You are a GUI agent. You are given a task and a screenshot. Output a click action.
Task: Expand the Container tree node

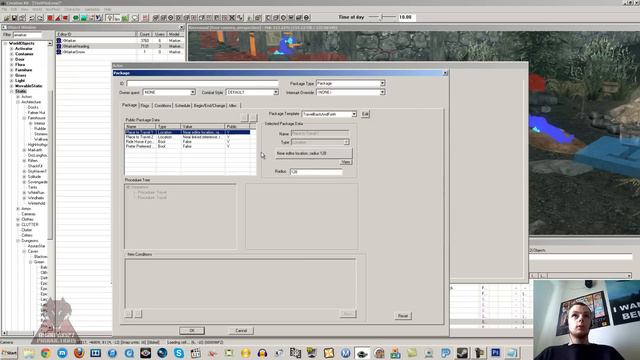(x=12, y=54)
